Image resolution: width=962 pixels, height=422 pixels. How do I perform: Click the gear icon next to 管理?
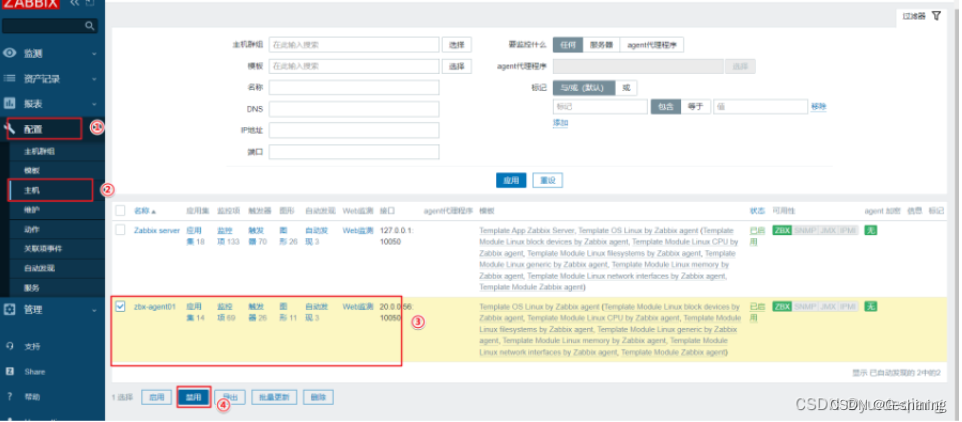tap(9, 310)
